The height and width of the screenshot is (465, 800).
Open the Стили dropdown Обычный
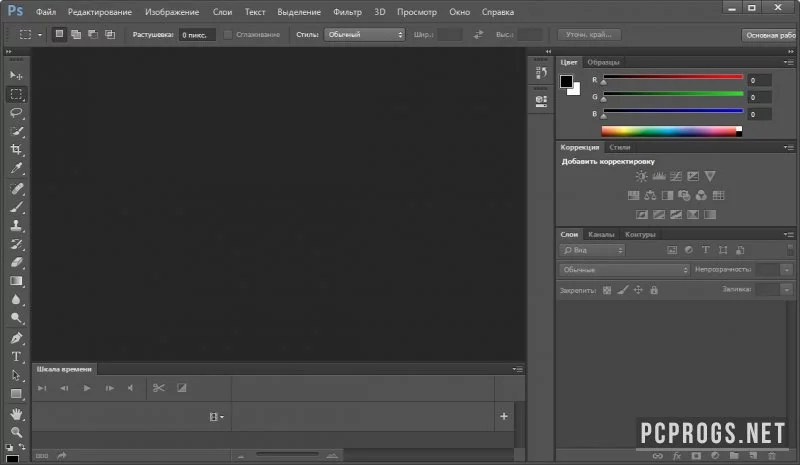[x=364, y=34]
